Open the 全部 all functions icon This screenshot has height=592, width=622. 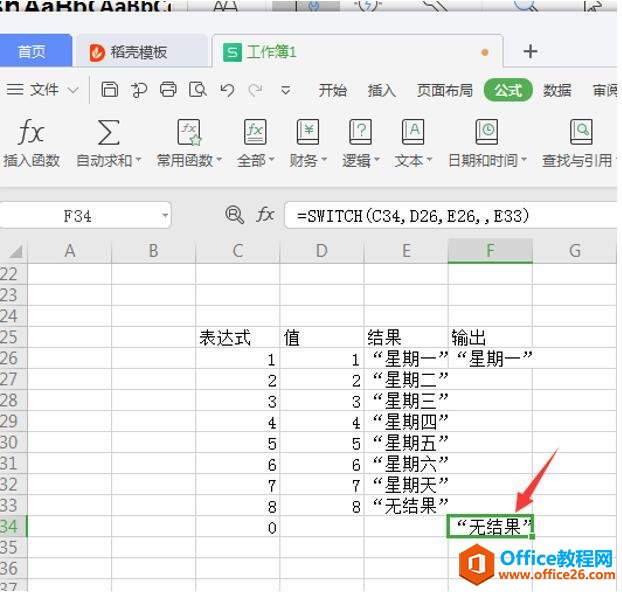pos(255,132)
